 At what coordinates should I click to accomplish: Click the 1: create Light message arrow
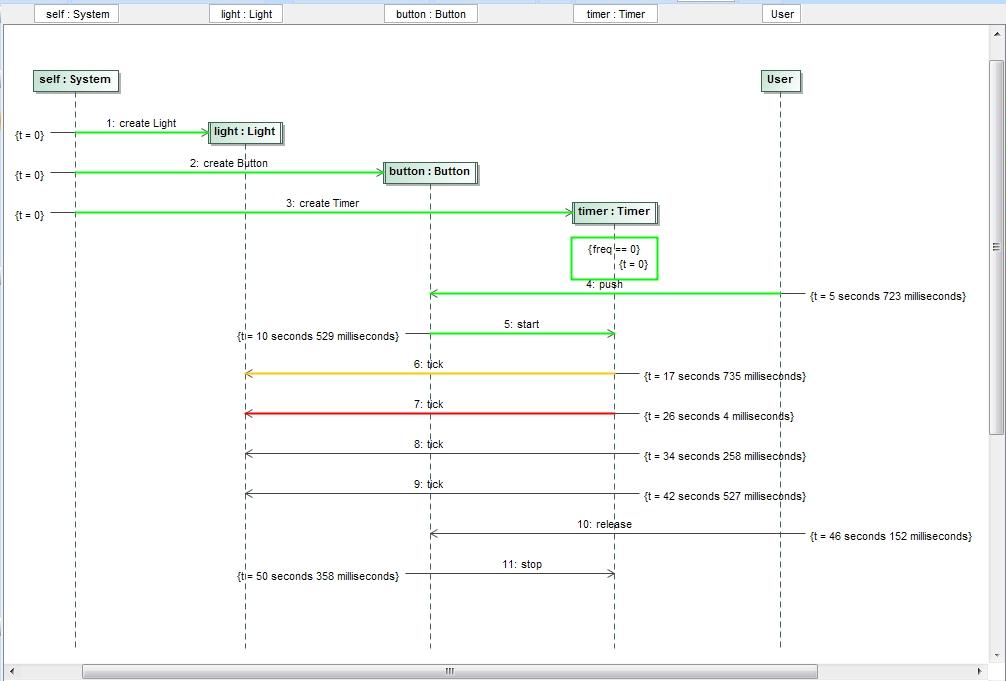140,133
